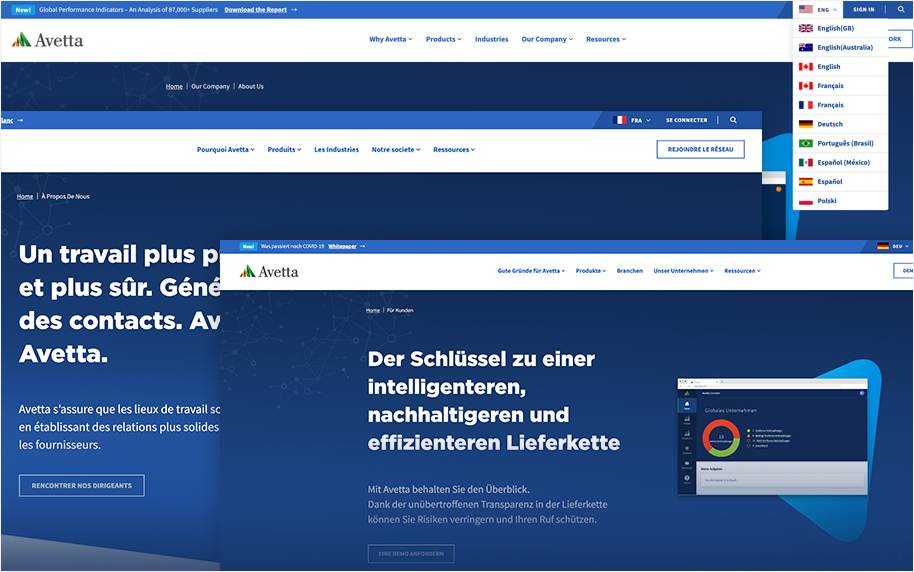Open search icon in French top bar
The height and width of the screenshot is (572, 914).
point(733,120)
